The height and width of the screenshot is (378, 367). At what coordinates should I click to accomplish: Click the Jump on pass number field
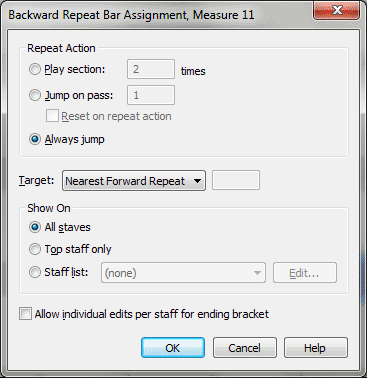pyautogui.click(x=151, y=95)
